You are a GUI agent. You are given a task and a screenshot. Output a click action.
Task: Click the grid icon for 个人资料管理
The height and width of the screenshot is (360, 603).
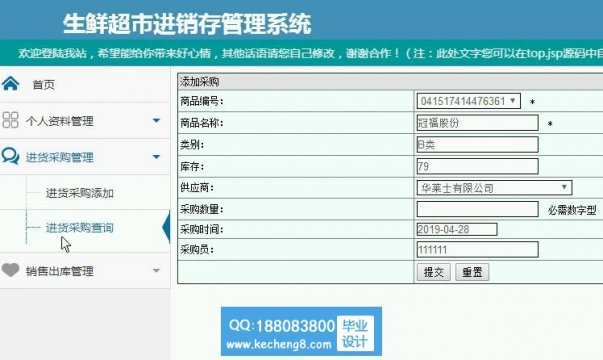point(10,120)
